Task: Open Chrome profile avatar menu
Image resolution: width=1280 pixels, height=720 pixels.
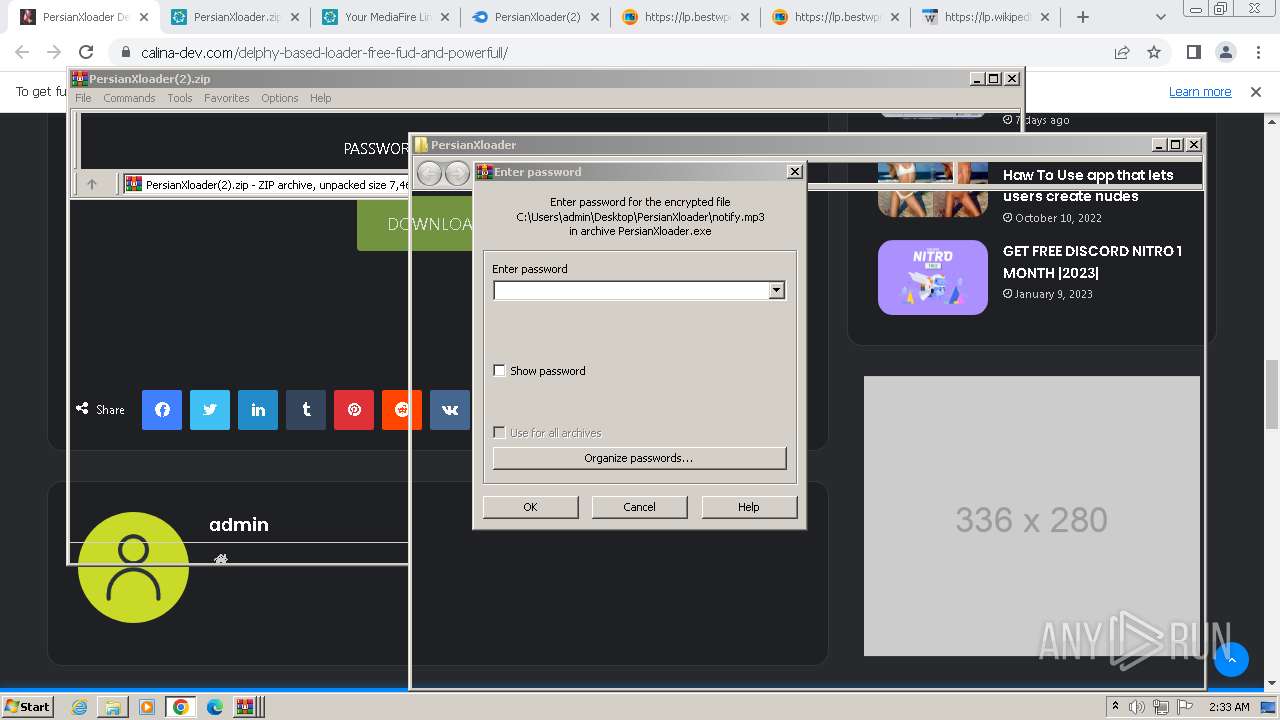Action: [1225, 52]
